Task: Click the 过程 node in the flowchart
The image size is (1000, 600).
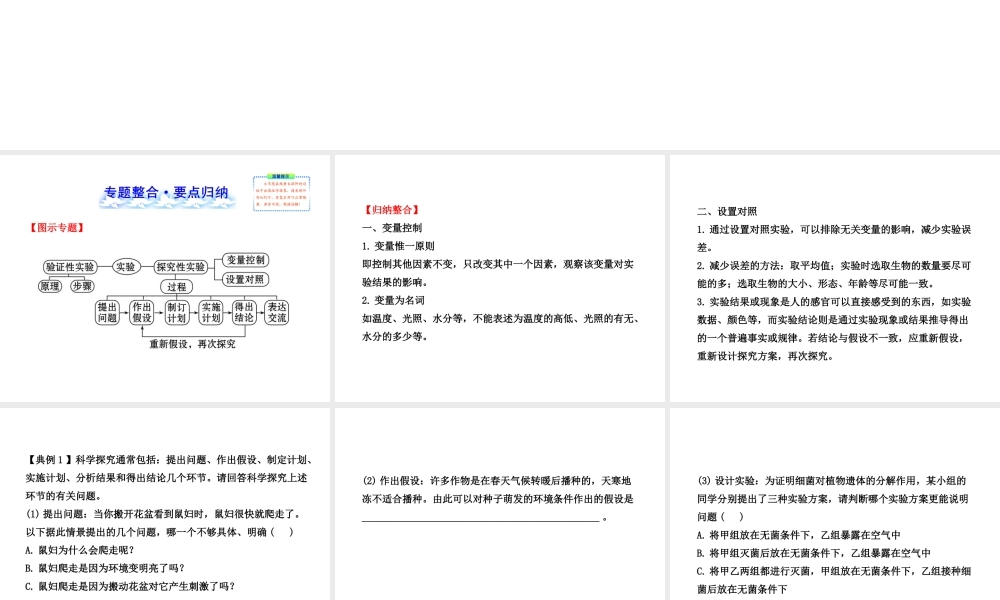Action: coord(177,287)
